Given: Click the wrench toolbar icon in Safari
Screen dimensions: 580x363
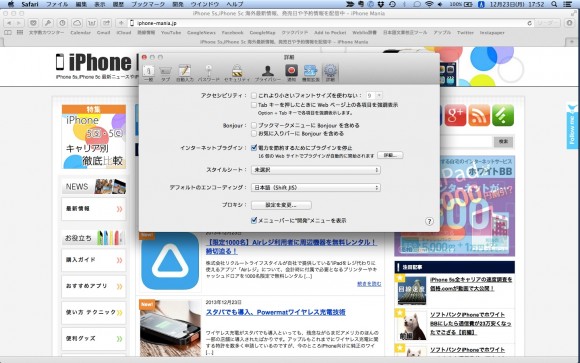Looking at the screenshot, I should coord(48,23).
